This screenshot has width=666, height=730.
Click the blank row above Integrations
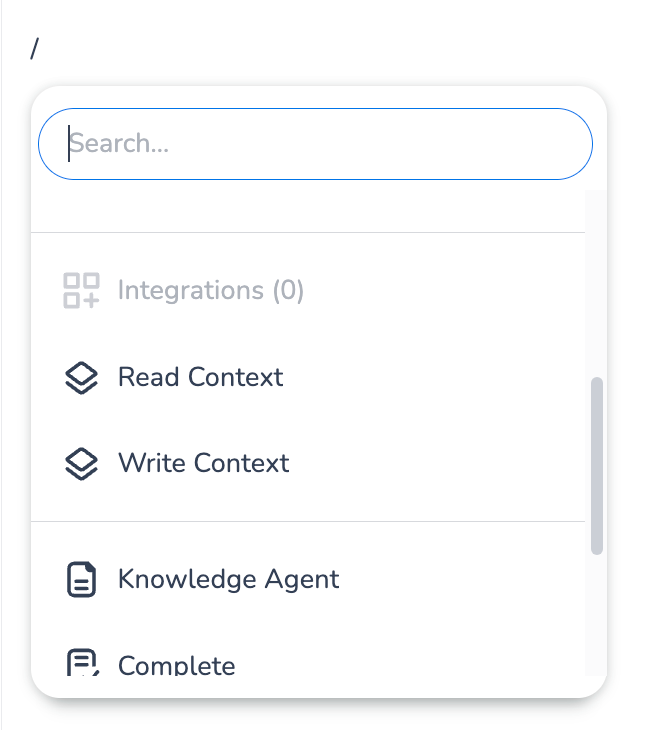[308, 211]
